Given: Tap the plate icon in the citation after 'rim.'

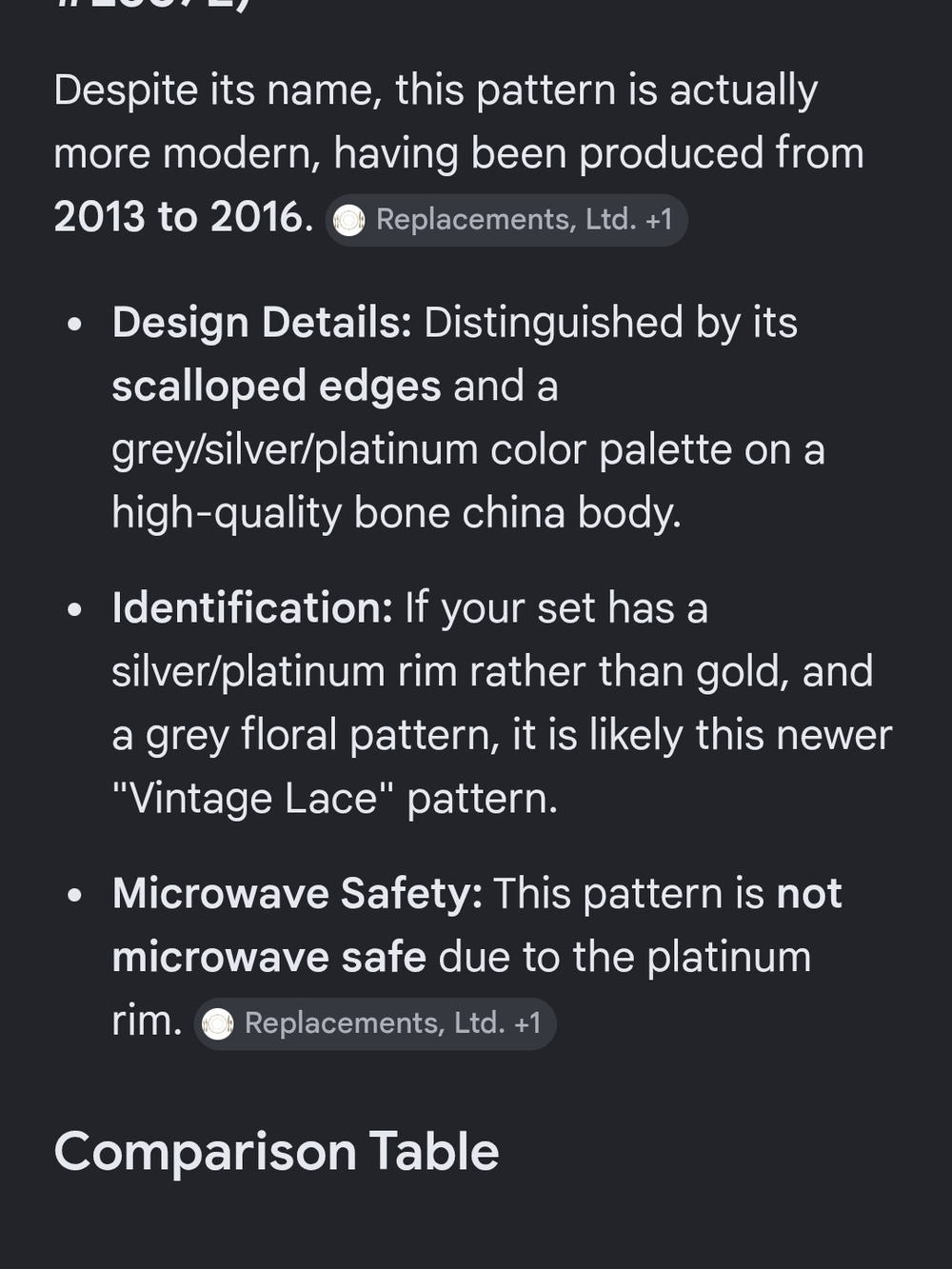Looking at the screenshot, I should click(x=218, y=1024).
